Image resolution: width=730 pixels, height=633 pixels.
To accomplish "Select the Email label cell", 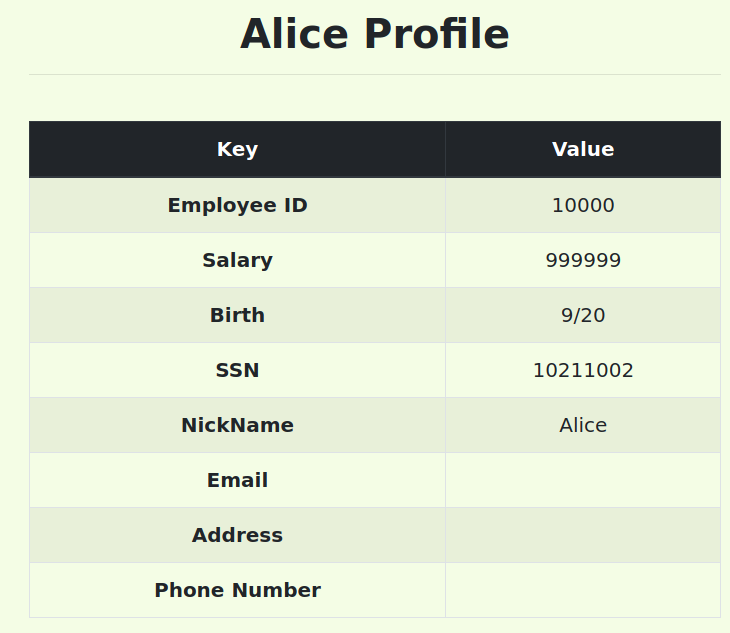I will coord(237,481).
